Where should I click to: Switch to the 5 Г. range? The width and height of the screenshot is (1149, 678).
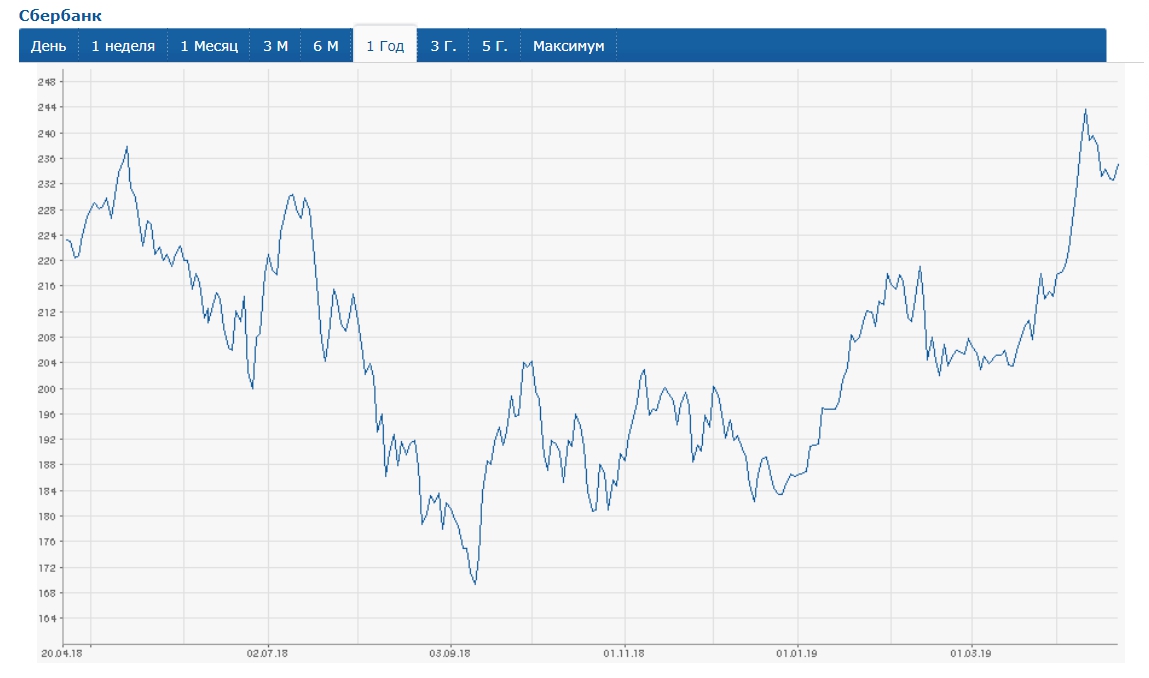pyautogui.click(x=495, y=45)
